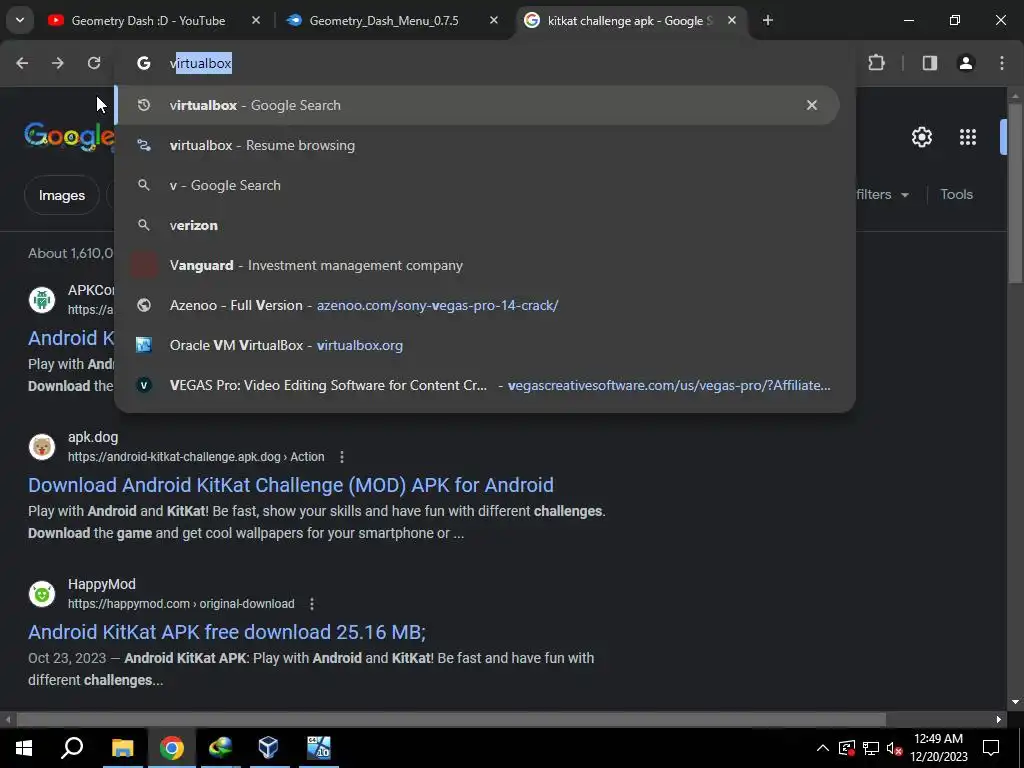1024x768 pixels.
Task: Open search Tools
Action: point(956,195)
